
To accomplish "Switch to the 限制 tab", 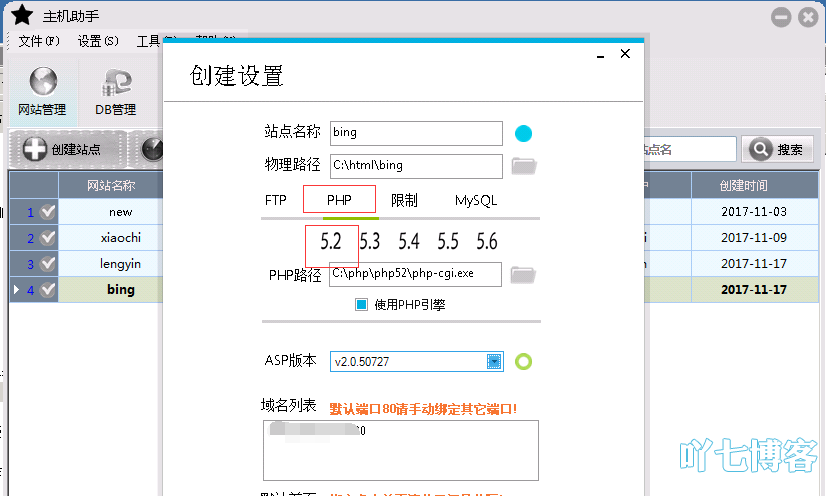I will coord(404,200).
